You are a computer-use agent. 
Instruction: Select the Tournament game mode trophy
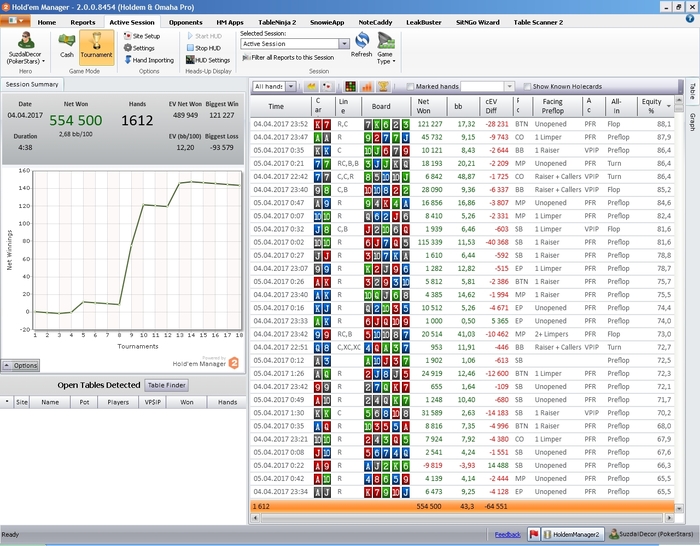click(96, 46)
